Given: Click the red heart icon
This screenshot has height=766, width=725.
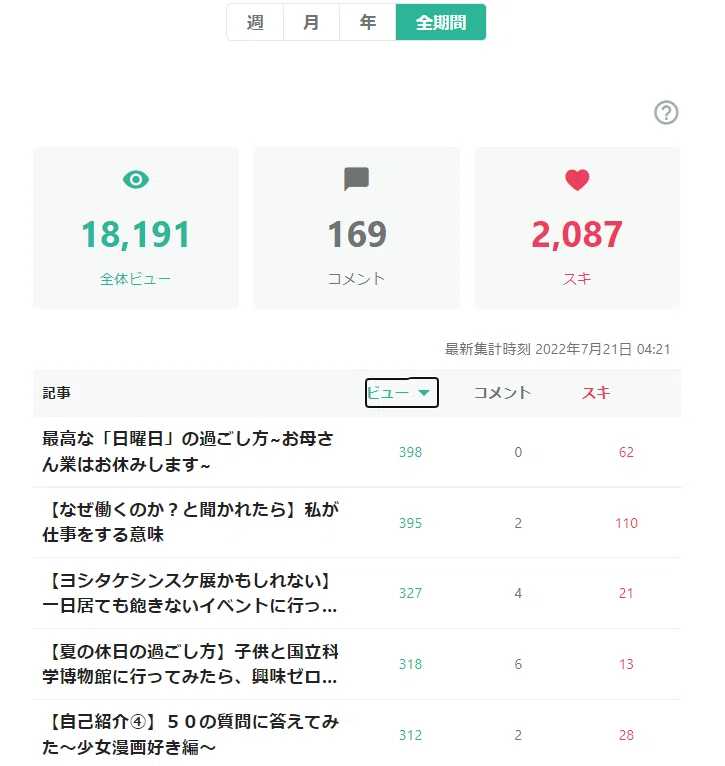Looking at the screenshot, I should point(577,180).
